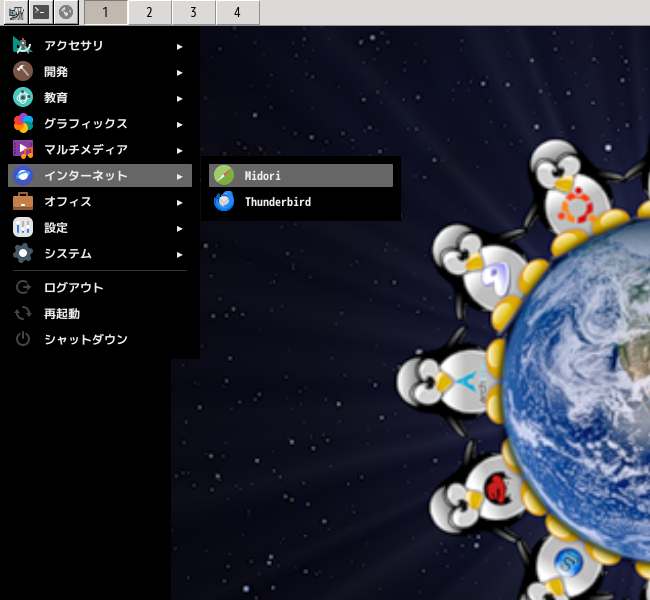Click the グラフィックス colorful icon
The image size is (650, 600).
pos(23,123)
